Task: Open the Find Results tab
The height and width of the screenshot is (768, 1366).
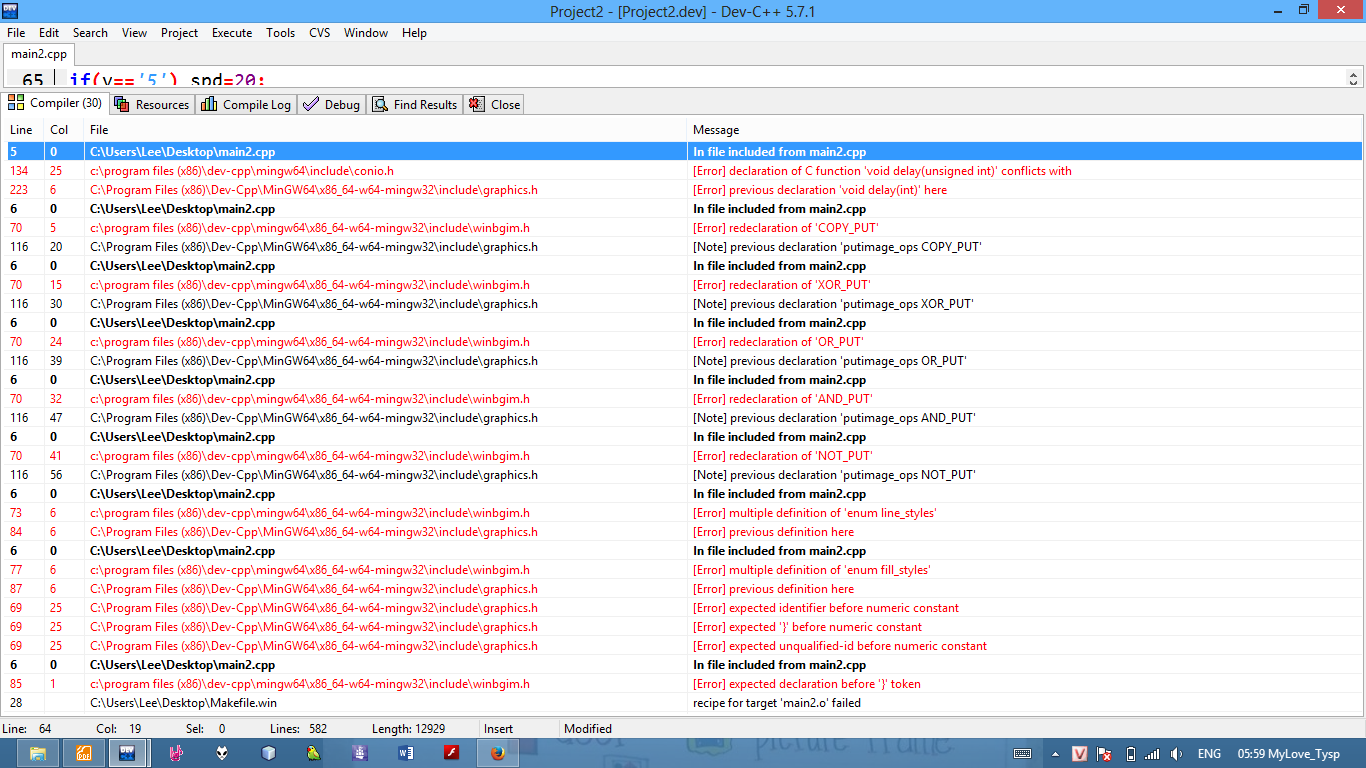Action: click(415, 104)
